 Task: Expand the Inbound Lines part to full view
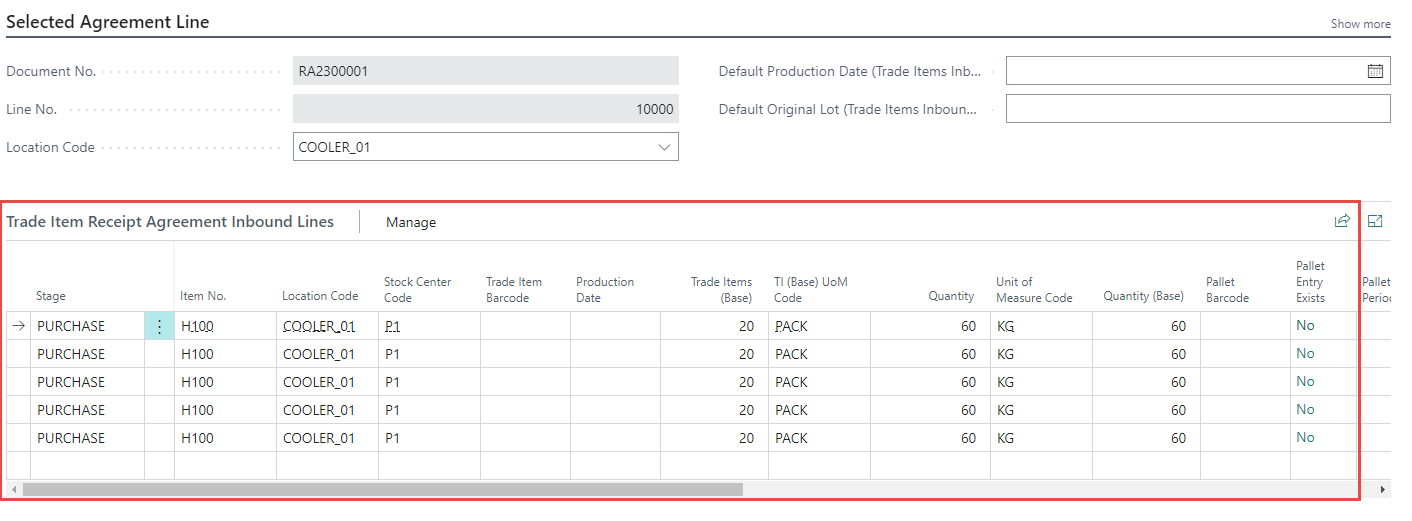[1375, 221]
